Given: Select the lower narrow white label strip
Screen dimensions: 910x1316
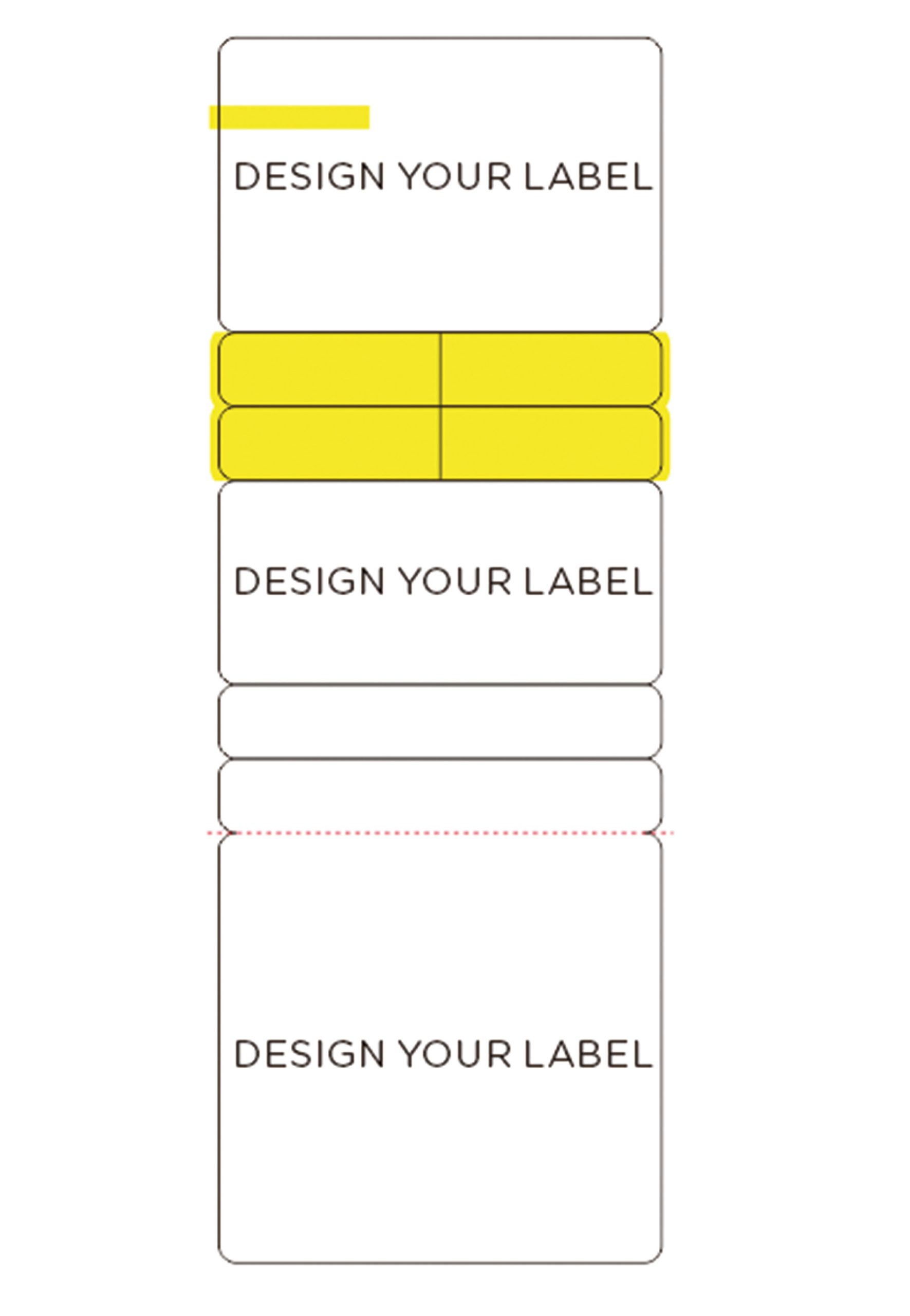Looking at the screenshot, I should [x=440, y=795].
